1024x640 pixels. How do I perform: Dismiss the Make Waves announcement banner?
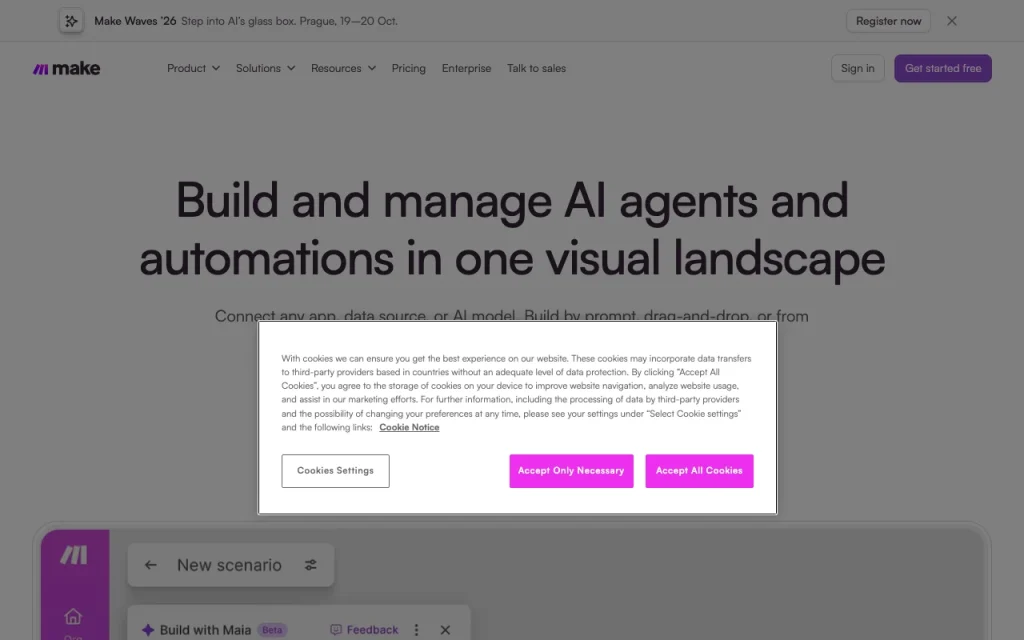pyautogui.click(x=952, y=21)
